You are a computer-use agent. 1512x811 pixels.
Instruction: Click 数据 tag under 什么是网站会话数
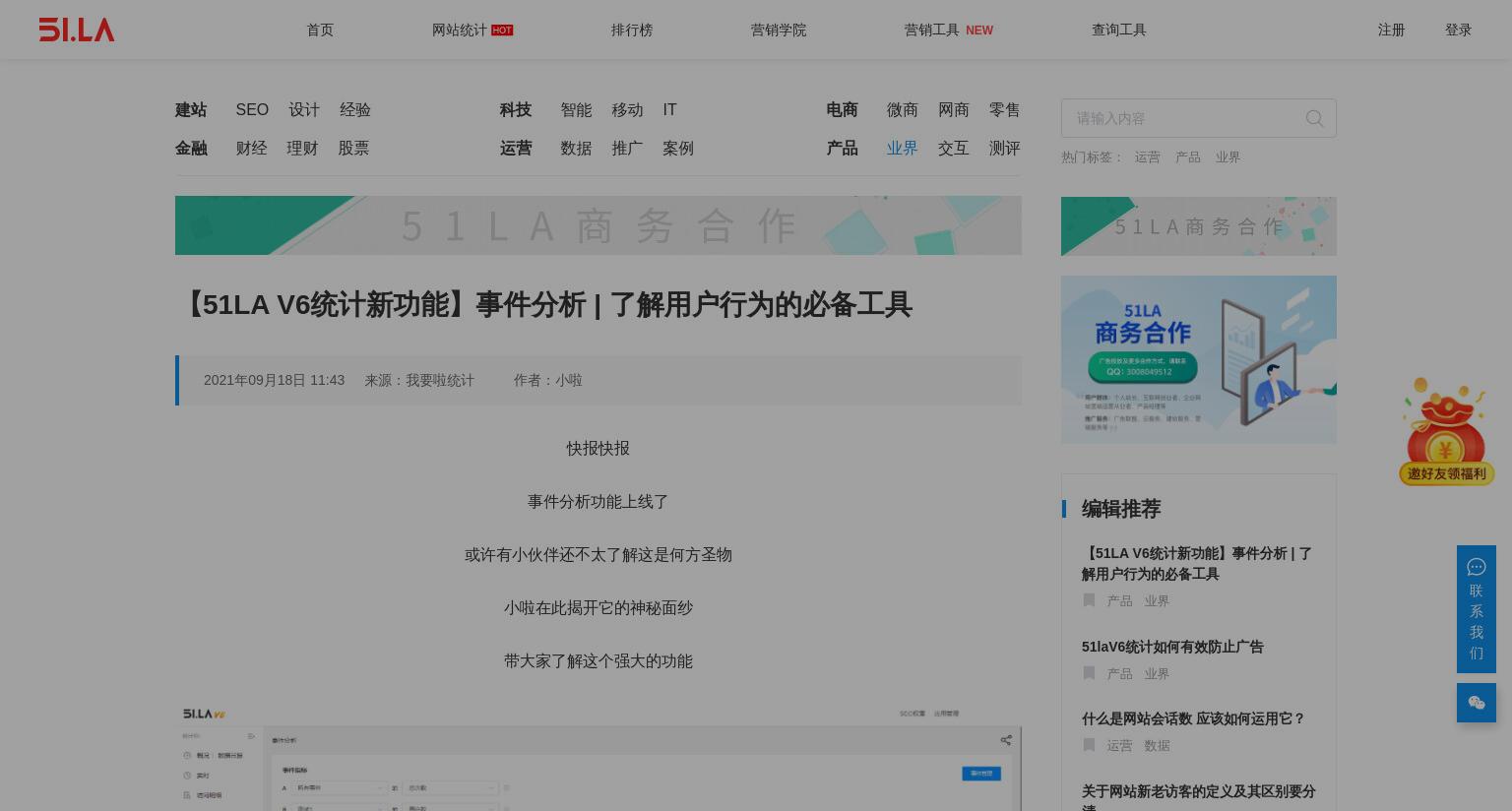click(1157, 746)
